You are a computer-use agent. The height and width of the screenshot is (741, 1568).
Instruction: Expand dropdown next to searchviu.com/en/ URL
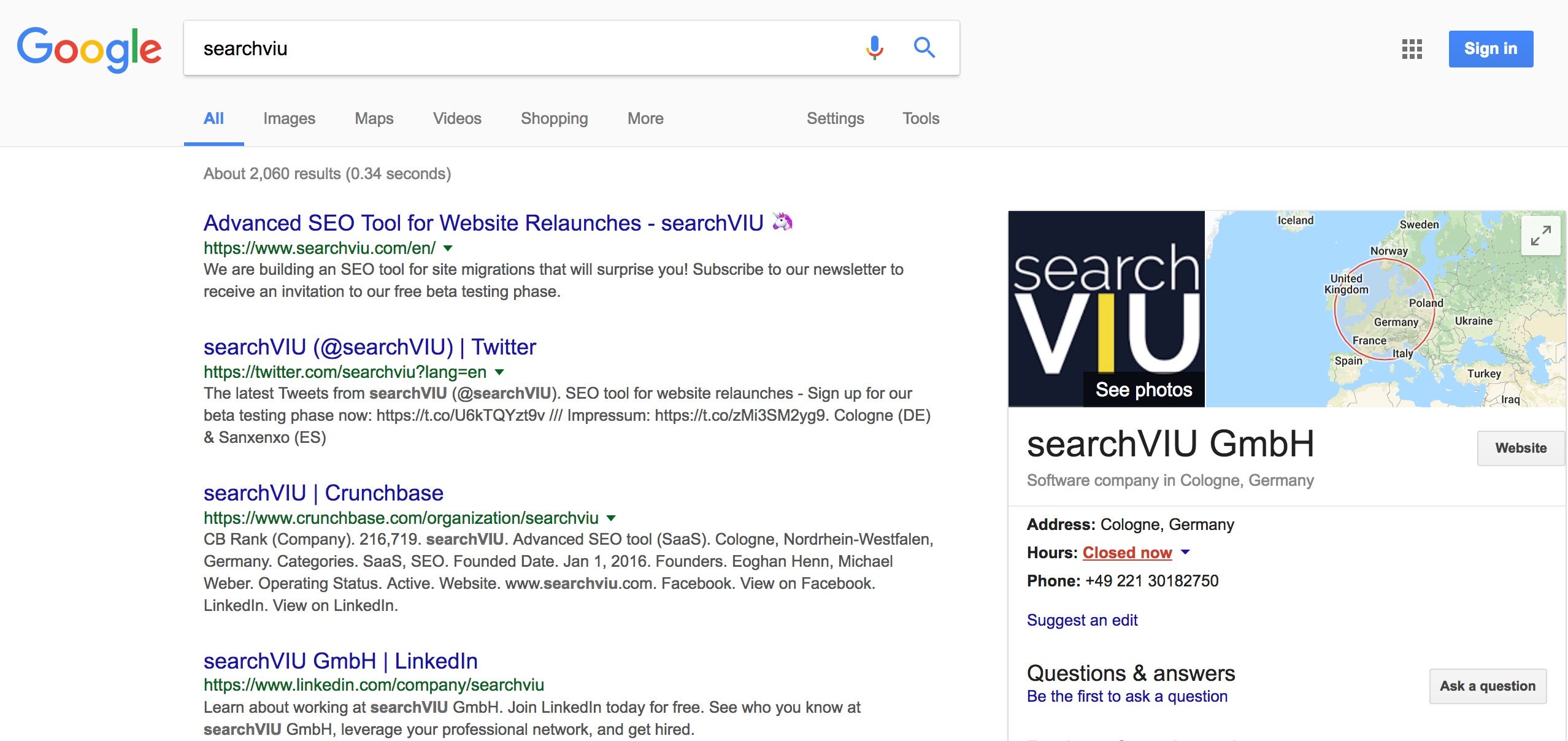tap(448, 248)
